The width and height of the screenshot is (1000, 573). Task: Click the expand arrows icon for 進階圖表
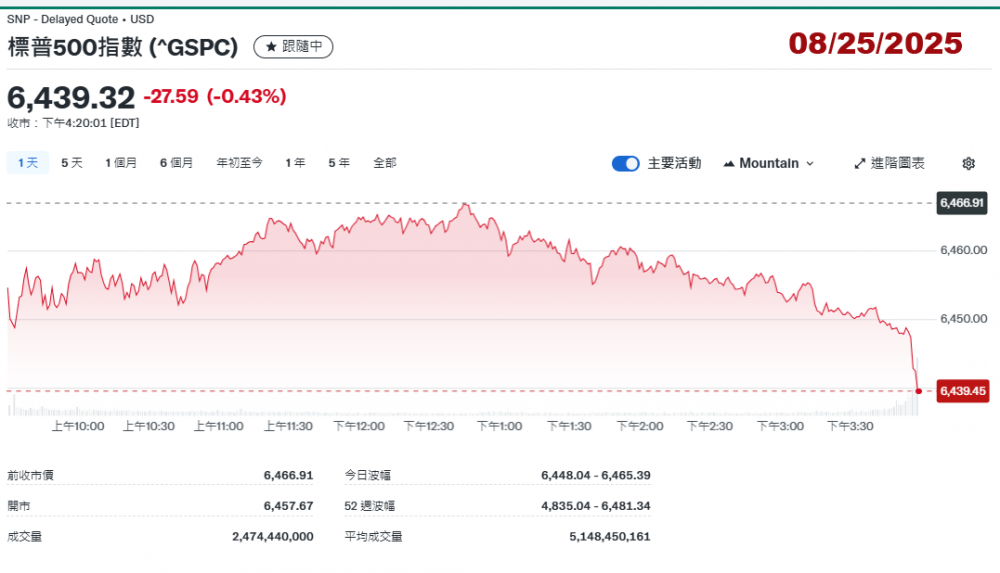[x=860, y=164]
